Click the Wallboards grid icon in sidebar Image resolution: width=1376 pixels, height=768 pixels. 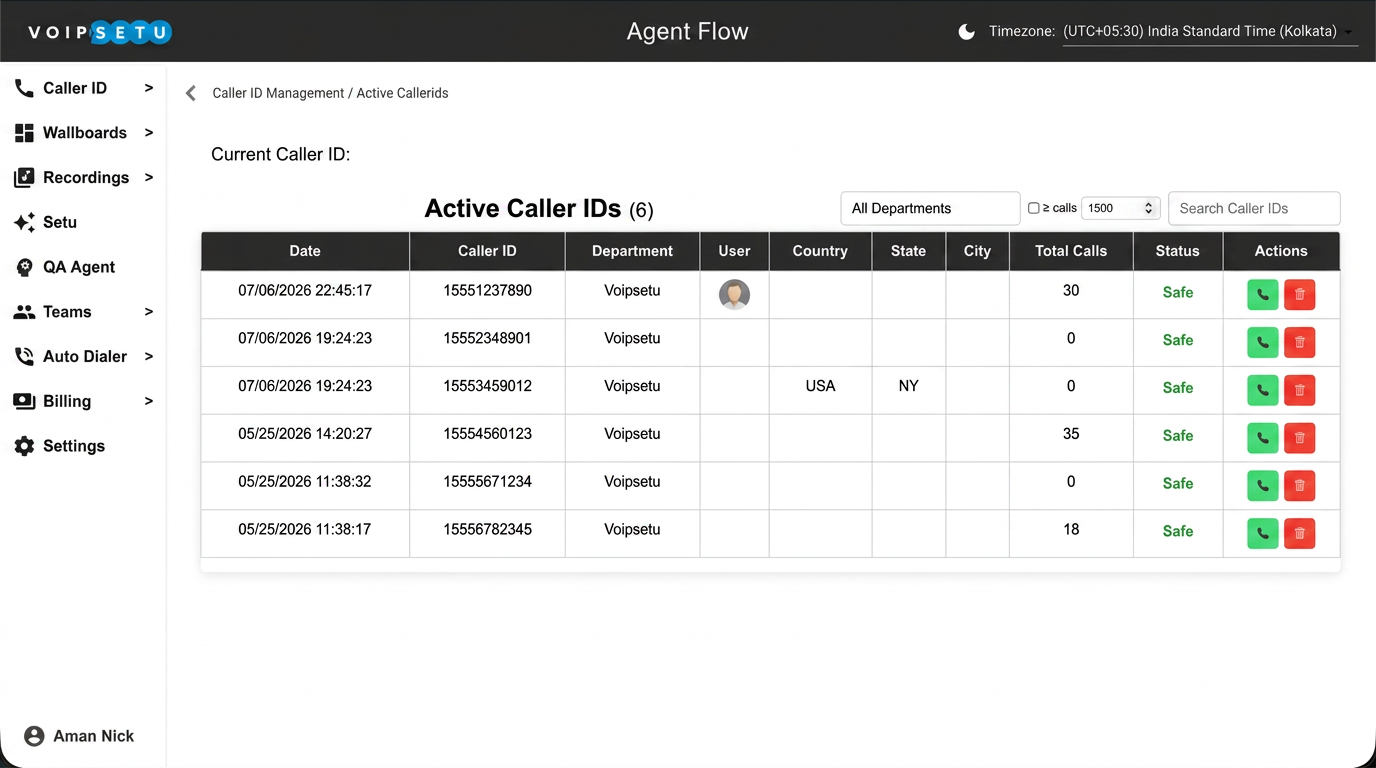24,133
